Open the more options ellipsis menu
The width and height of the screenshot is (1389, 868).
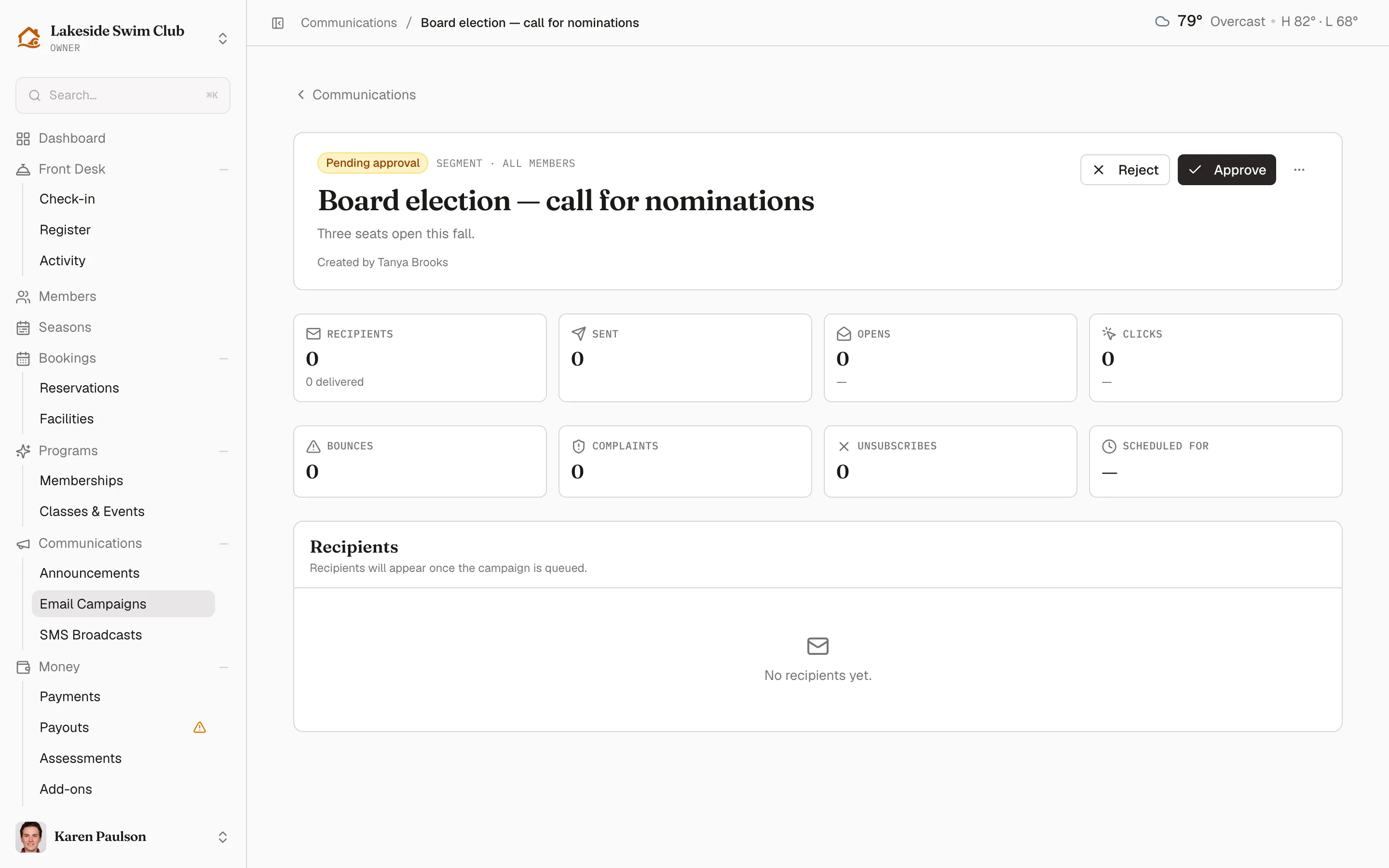[x=1299, y=170]
